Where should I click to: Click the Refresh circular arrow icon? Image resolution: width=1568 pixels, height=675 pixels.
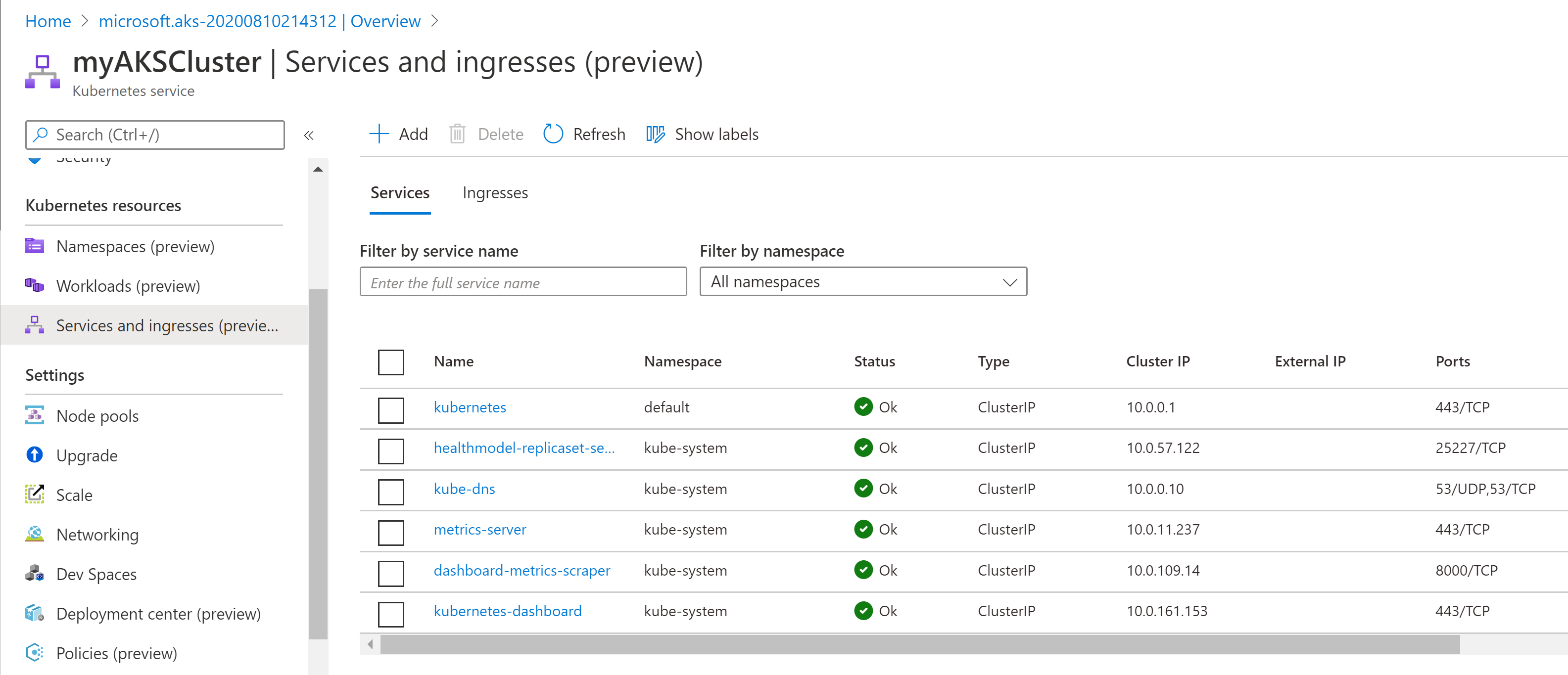tap(553, 134)
